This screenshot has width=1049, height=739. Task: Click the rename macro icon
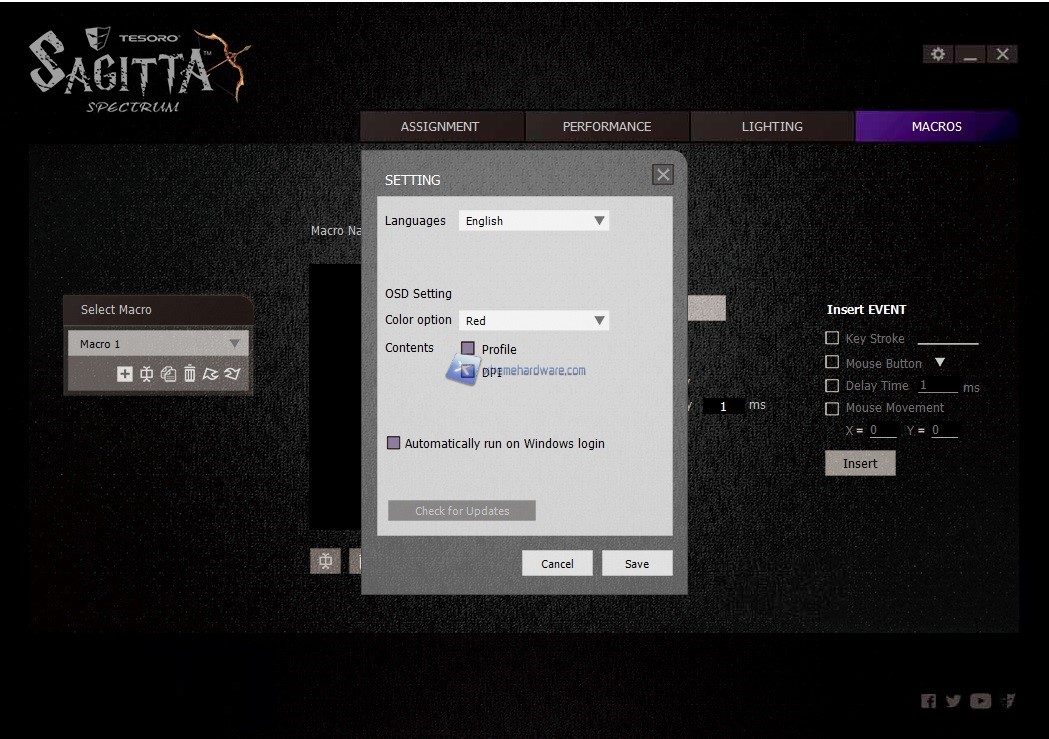point(146,374)
